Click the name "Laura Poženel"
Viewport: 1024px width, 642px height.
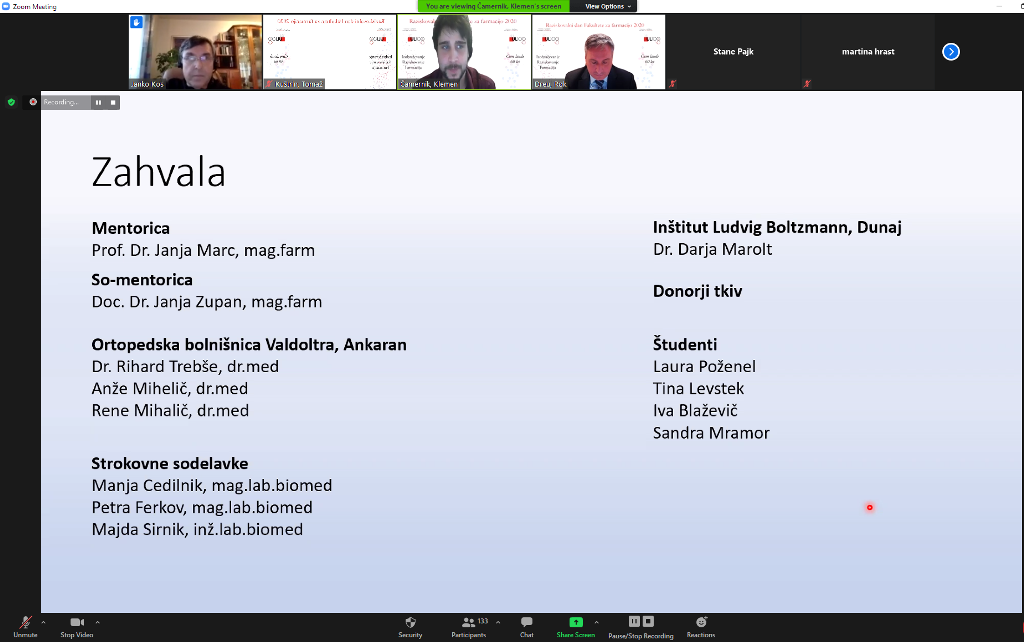705,366
